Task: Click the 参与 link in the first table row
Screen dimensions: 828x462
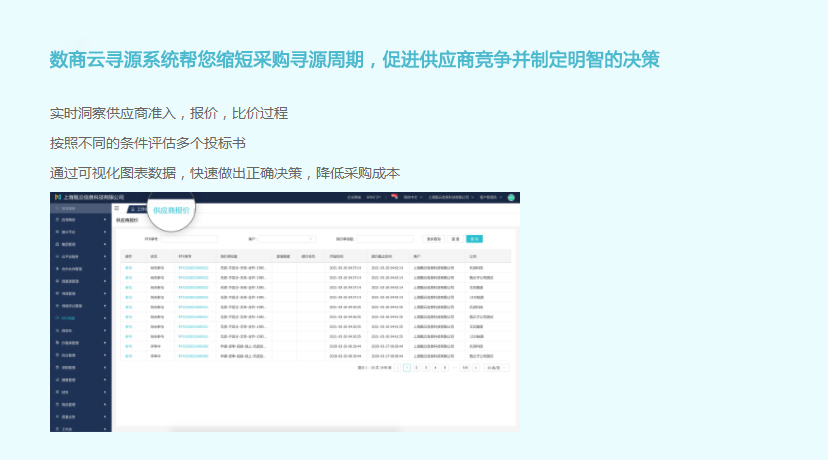Action: (128, 268)
